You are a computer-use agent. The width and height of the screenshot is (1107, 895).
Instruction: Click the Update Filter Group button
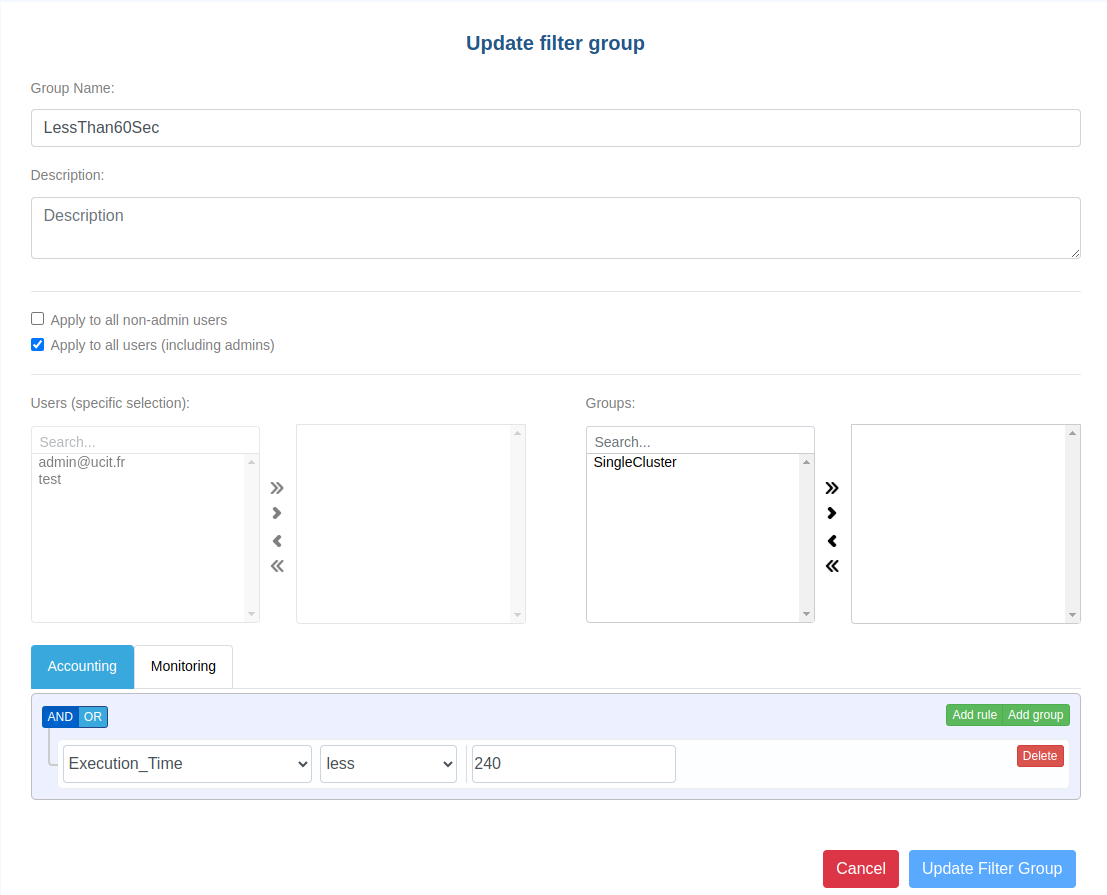(991, 868)
